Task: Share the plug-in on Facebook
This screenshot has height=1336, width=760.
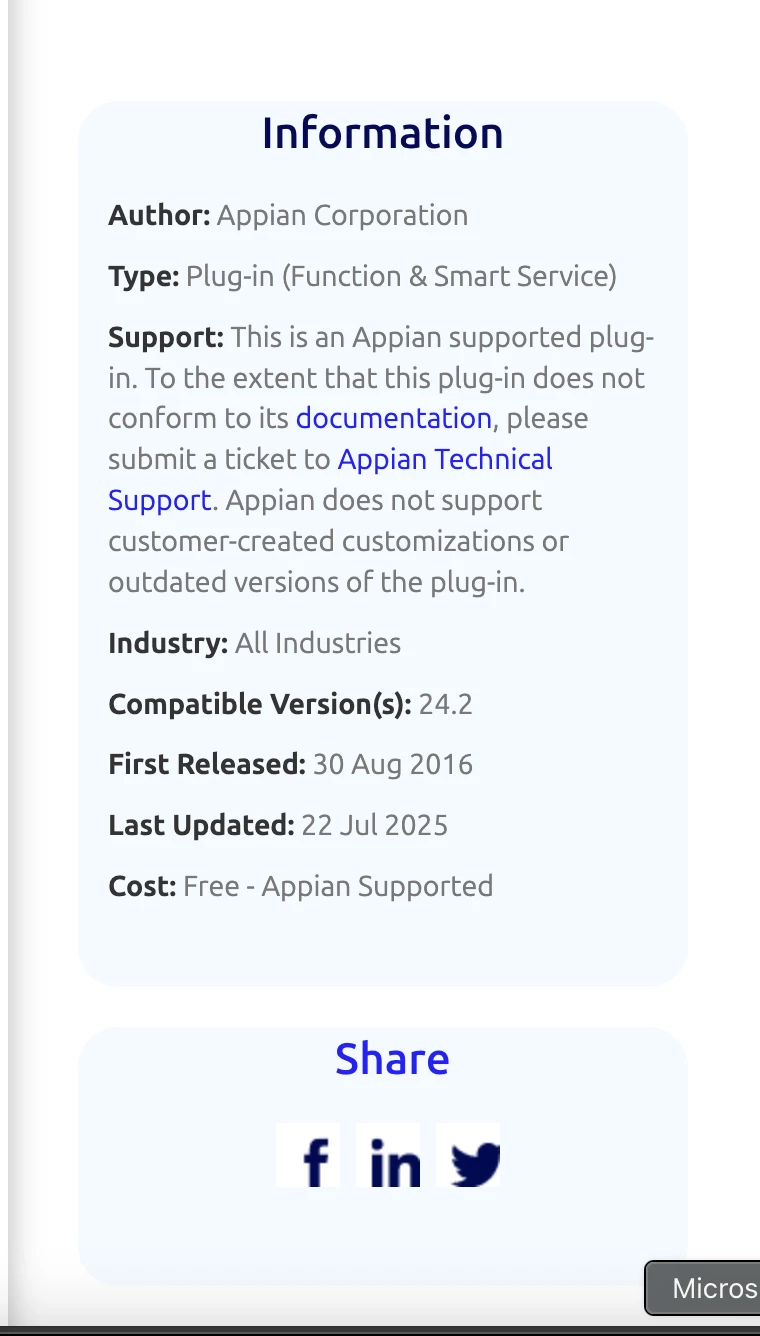Action: click(308, 1155)
